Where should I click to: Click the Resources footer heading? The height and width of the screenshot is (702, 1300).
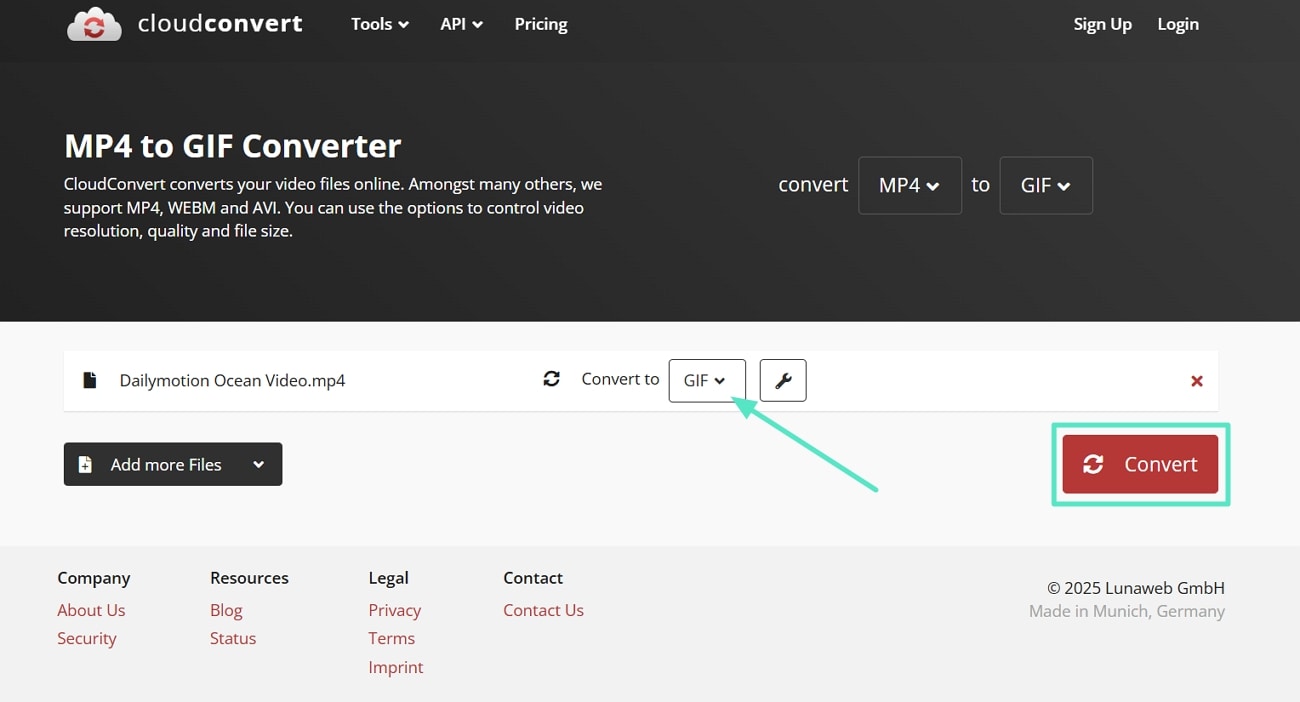(x=249, y=578)
